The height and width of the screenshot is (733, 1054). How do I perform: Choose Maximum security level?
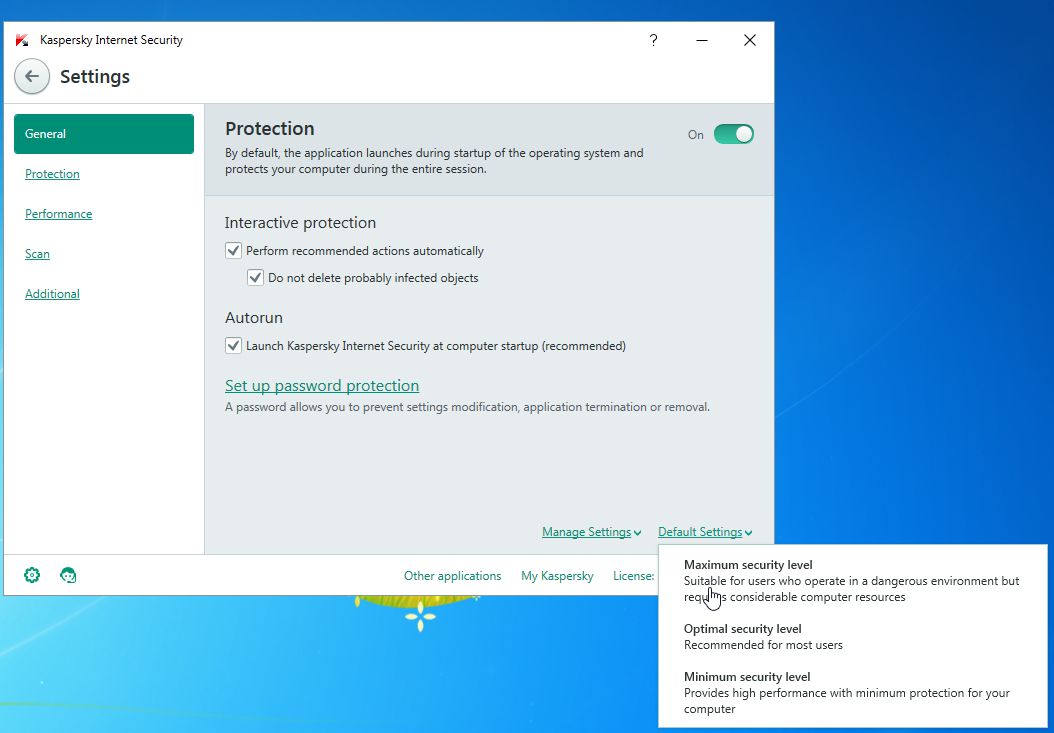[852, 580]
